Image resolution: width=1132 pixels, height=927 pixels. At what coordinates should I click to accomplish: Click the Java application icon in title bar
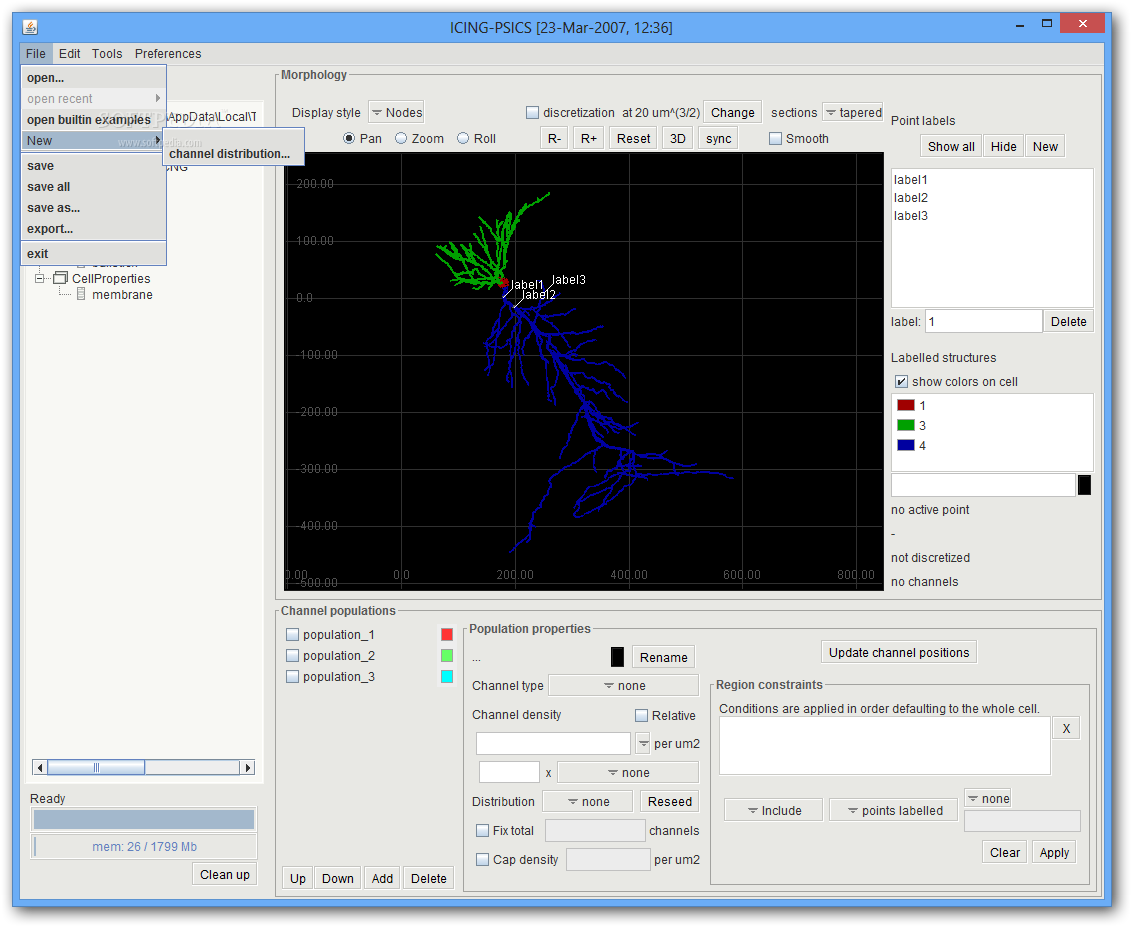coord(30,27)
